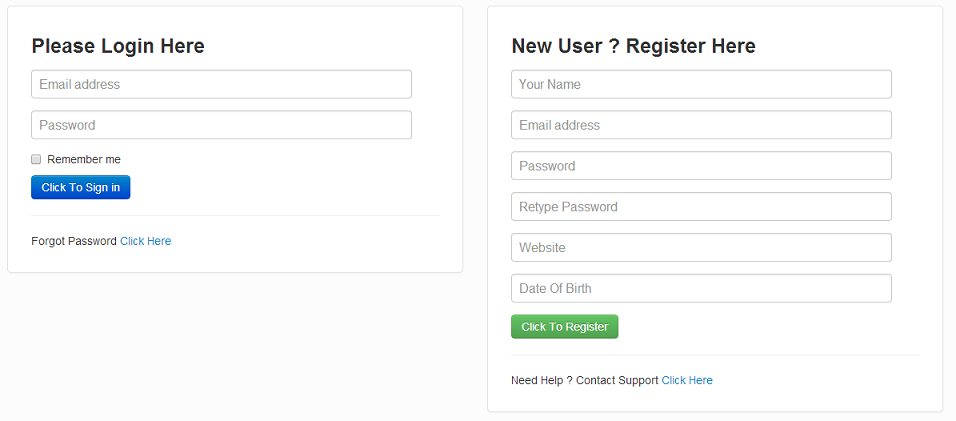Select the Retype Password field
Viewport: 956px width, 421px height.
pos(701,207)
